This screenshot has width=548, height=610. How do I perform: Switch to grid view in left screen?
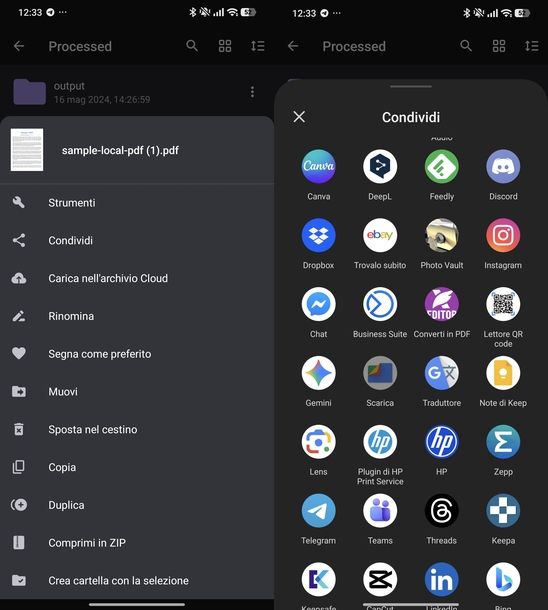(225, 46)
